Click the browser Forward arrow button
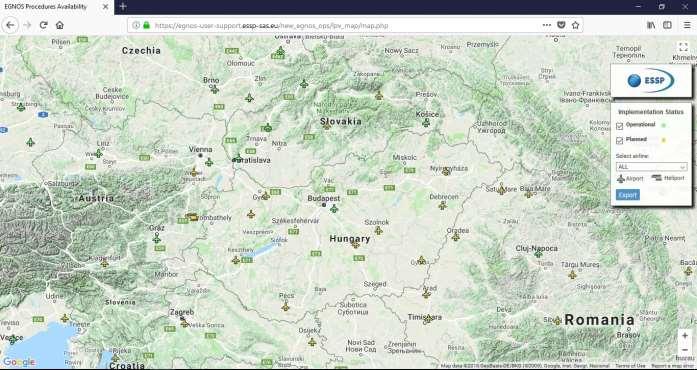Viewport: 697px width, 370px height. point(27,25)
